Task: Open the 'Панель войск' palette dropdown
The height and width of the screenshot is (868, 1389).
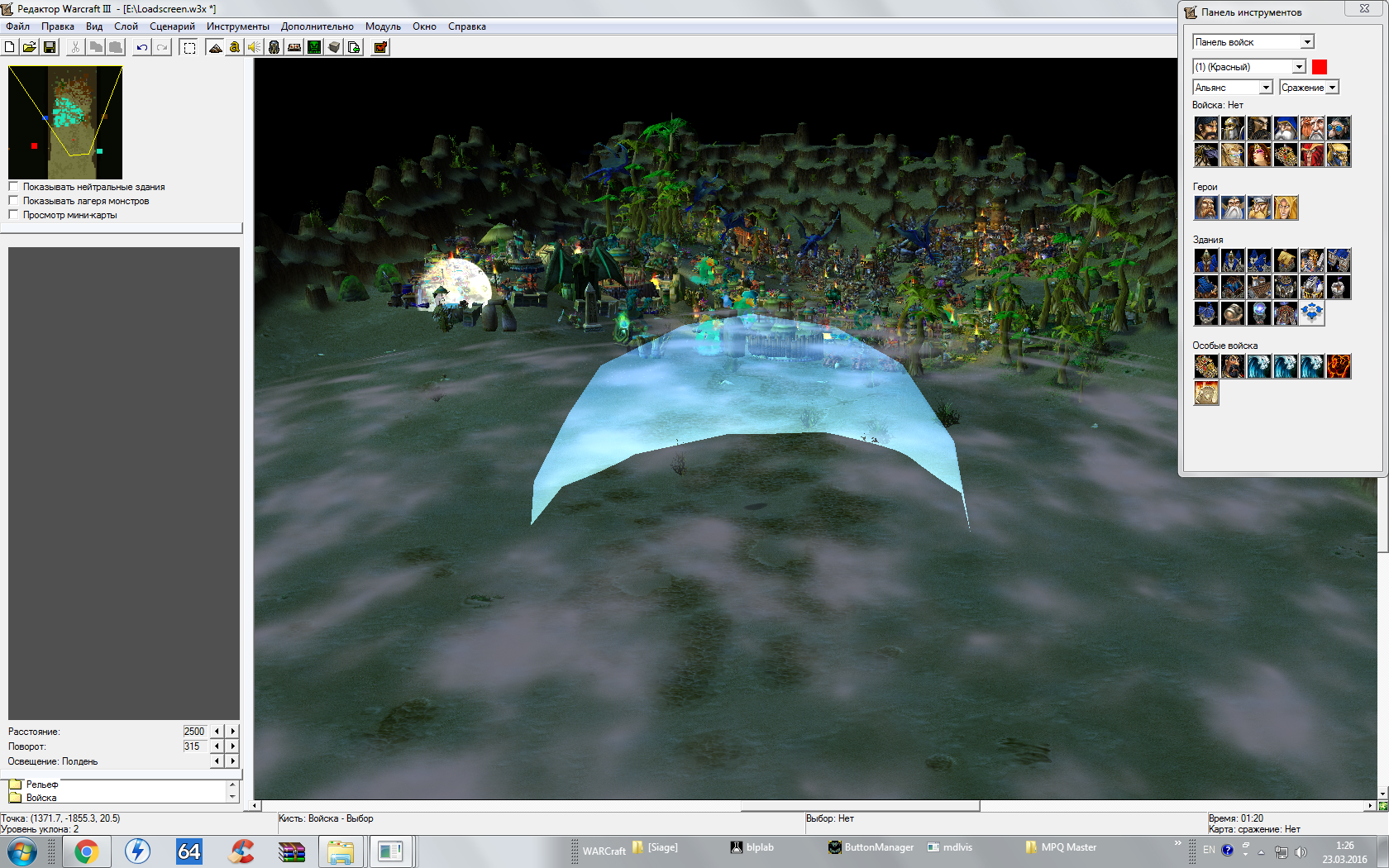Action: pyautogui.click(x=1253, y=42)
